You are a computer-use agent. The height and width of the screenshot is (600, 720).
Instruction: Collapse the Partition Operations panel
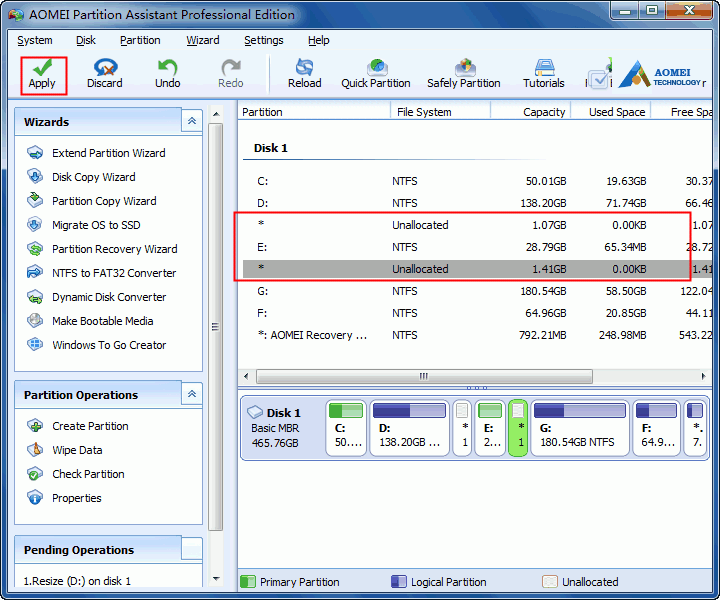pos(192,395)
